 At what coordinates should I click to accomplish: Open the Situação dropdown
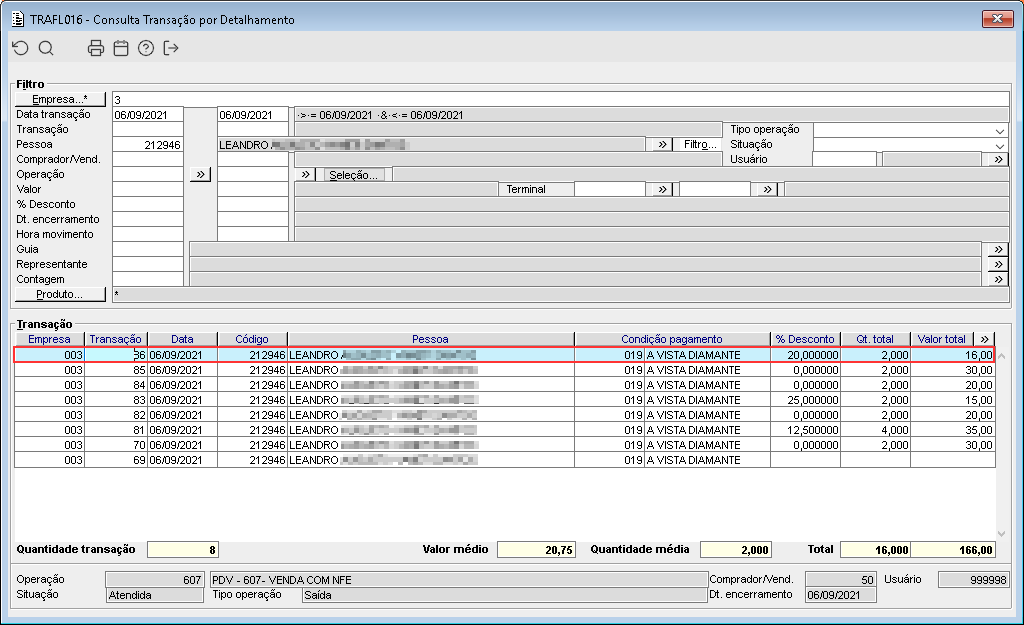[999, 146]
